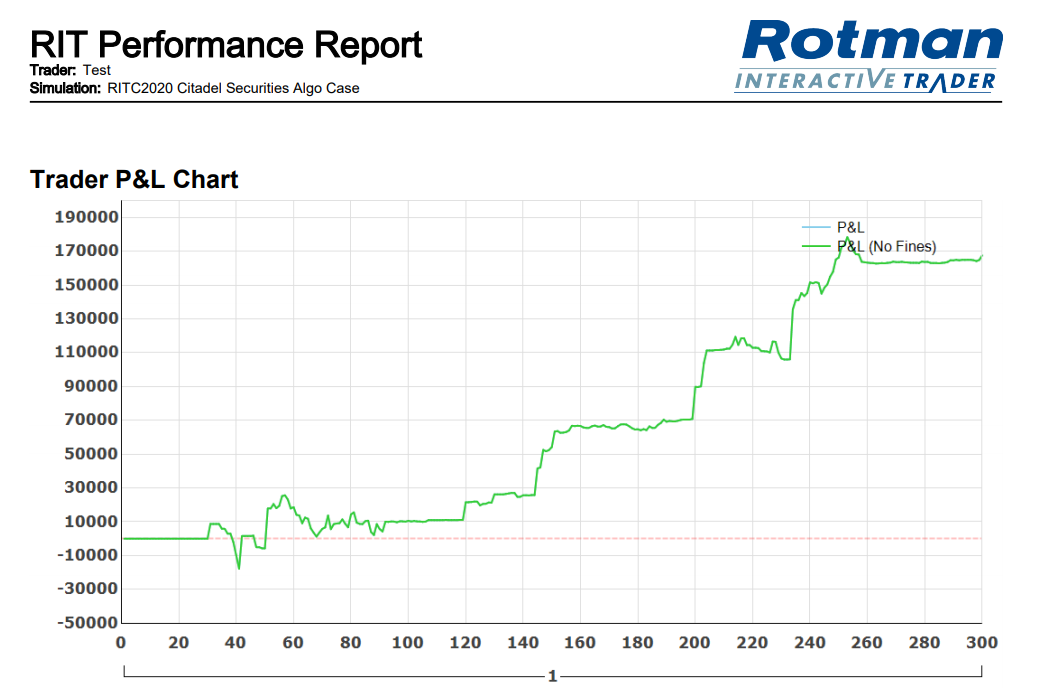Image resolution: width=1055 pixels, height=699 pixels.
Task: Select the Trader name 'Test'
Action: (97, 71)
